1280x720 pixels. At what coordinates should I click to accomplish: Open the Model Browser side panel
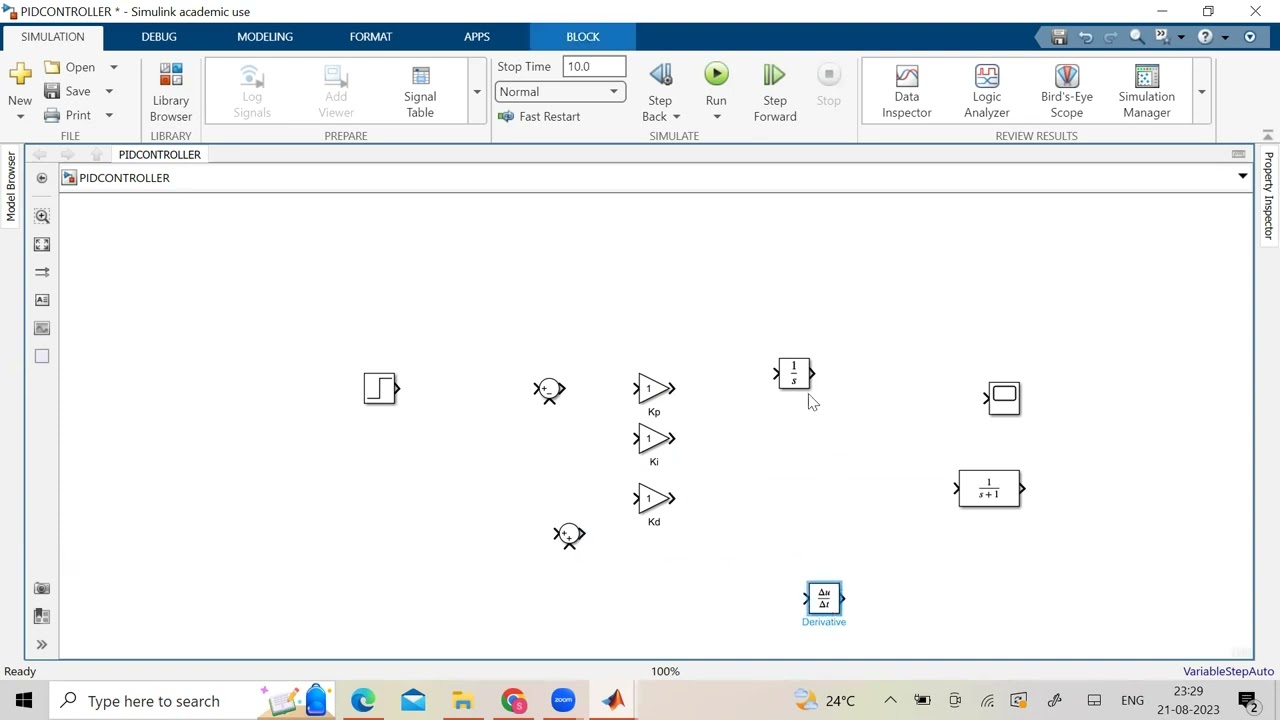point(11,187)
